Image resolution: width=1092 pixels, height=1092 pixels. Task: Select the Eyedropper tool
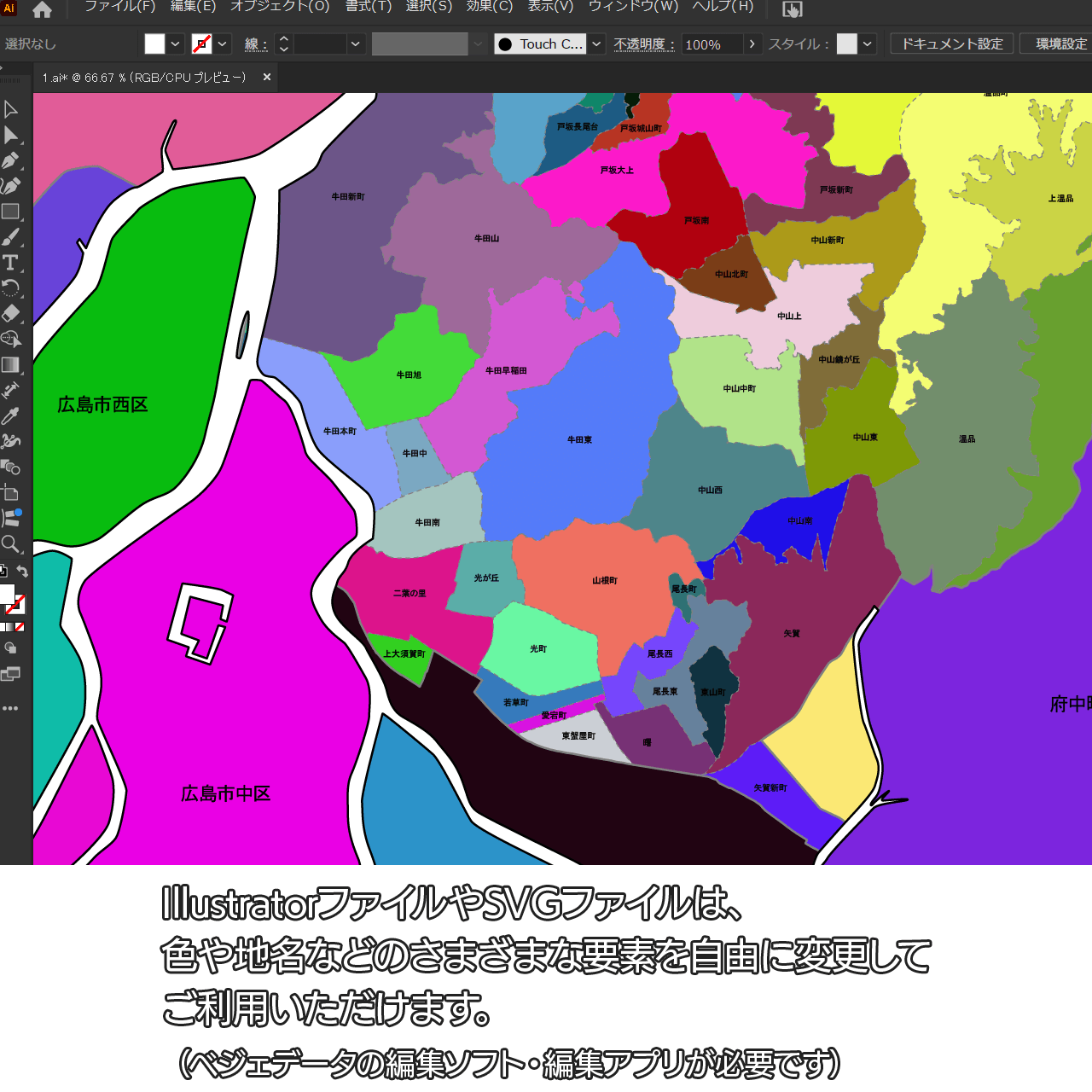click(x=11, y=415)
